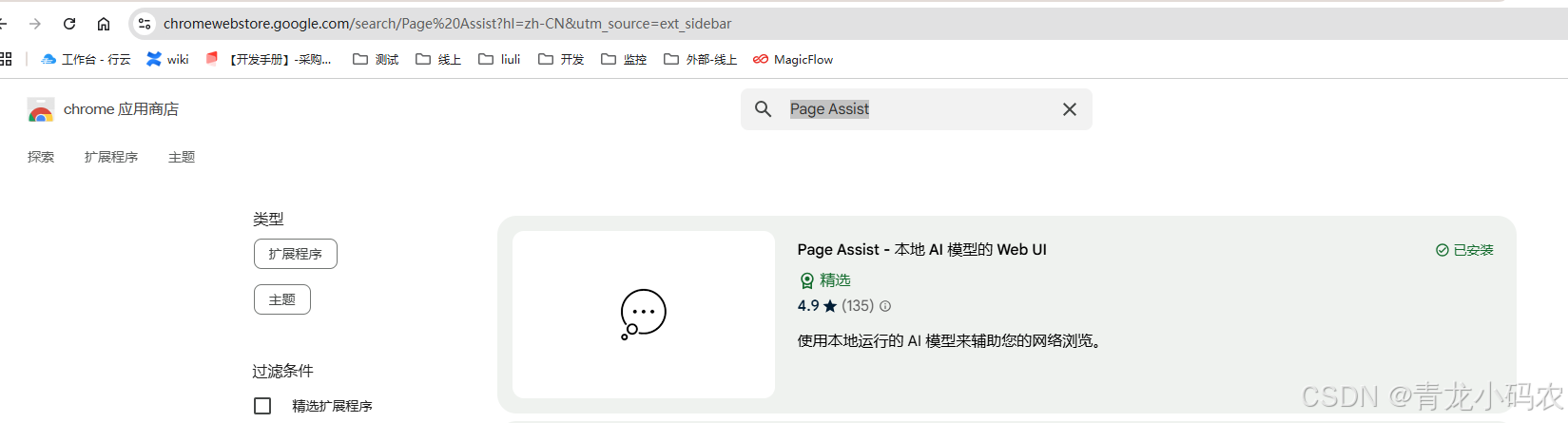Click the 4.9 star rating
Viewport: 1568px width, 423px height.
click(818, 306)
